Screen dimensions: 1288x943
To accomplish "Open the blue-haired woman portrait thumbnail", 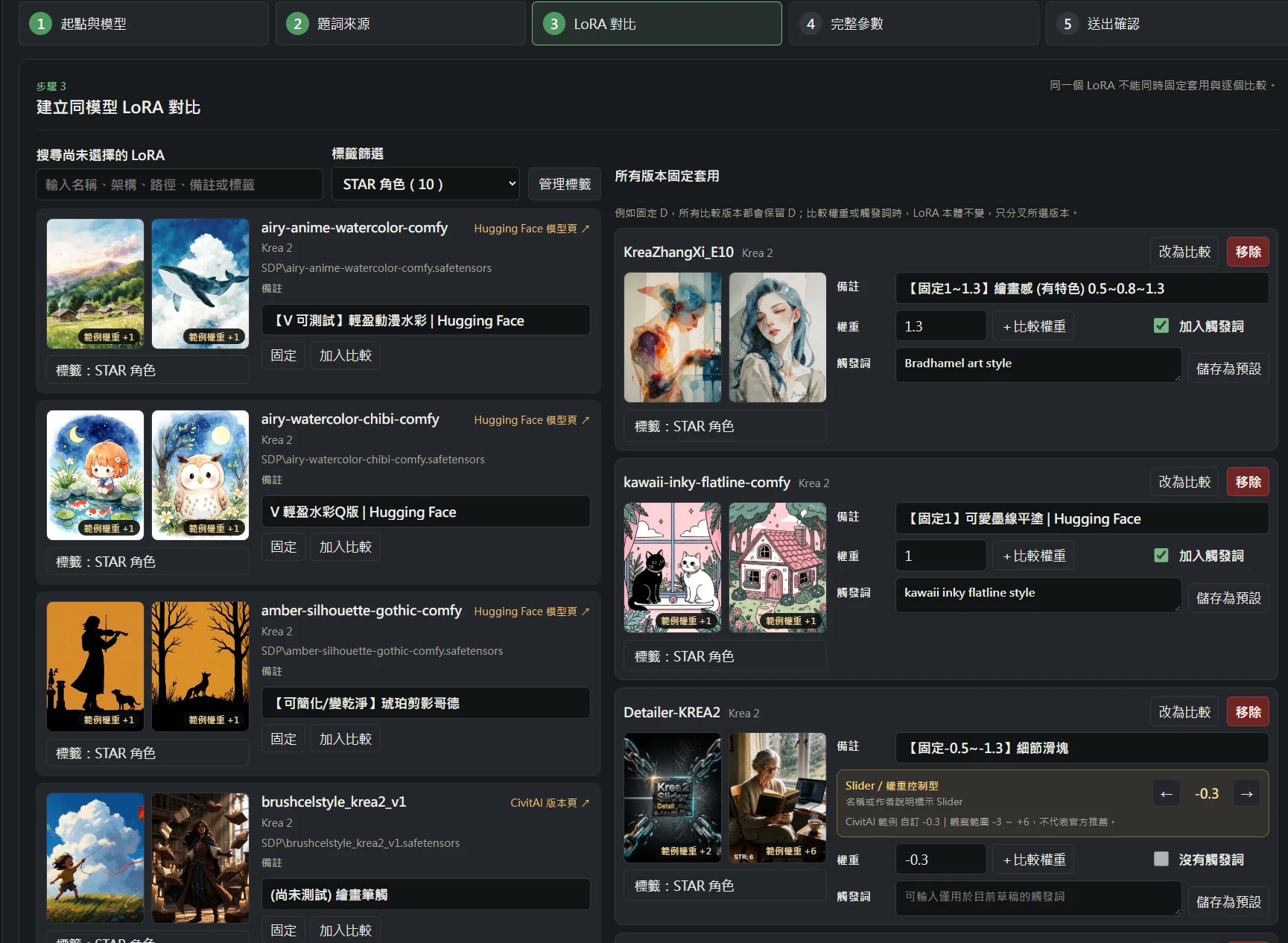I will coord(778,337).
